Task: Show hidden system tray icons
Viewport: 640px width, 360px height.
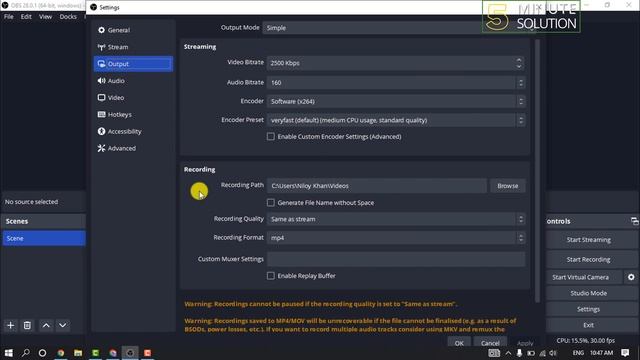Action: 508,353
